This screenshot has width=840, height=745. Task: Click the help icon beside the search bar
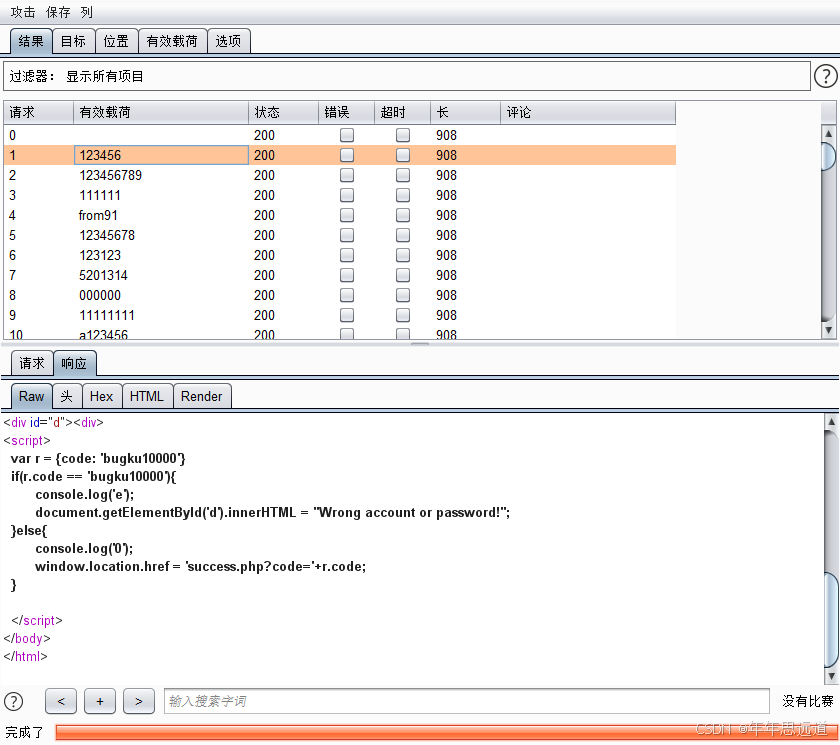point(13,701)
